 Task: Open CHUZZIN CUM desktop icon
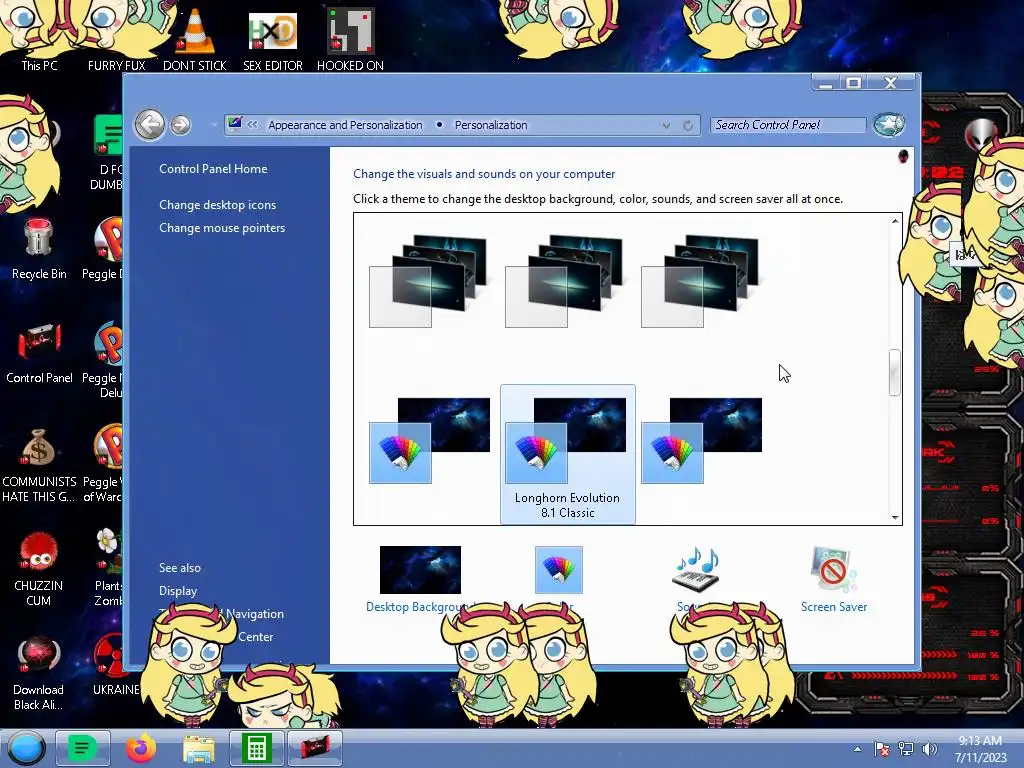pyautogui.click(x=39, y=569)
